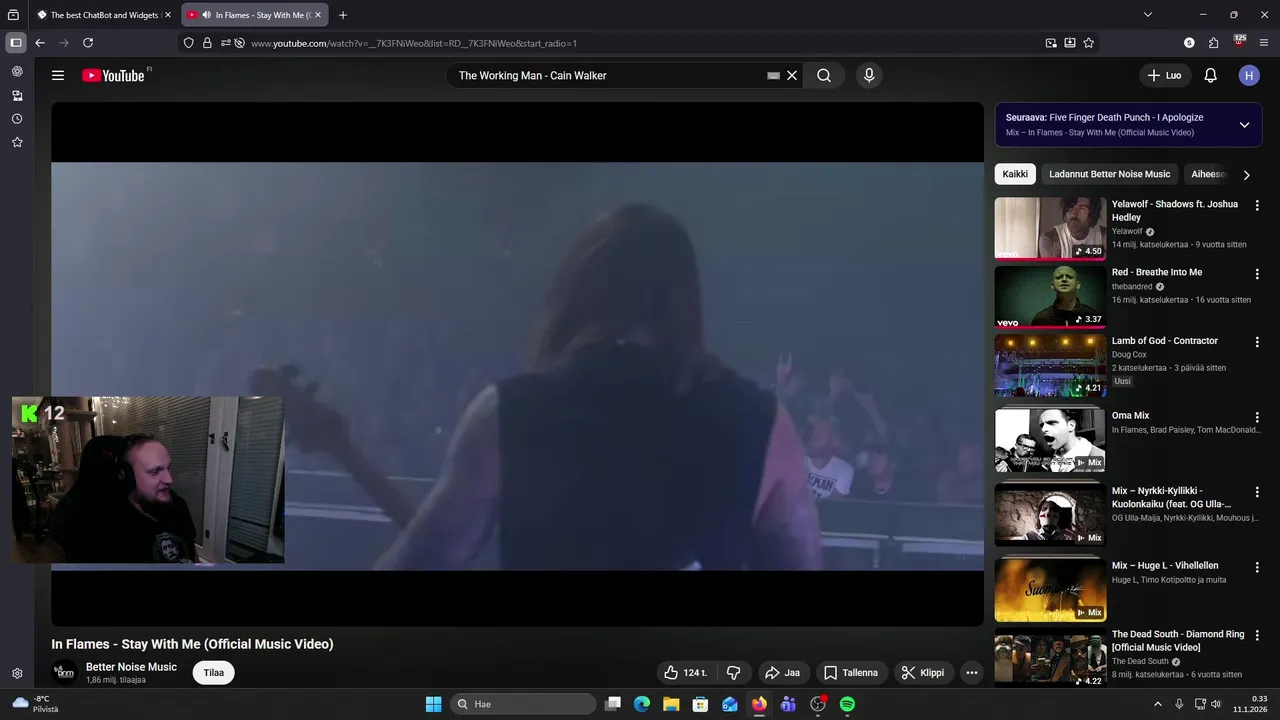Open sidebar settings gear
The width and height of the screenshot is (1280, 720).
[17, 674]
